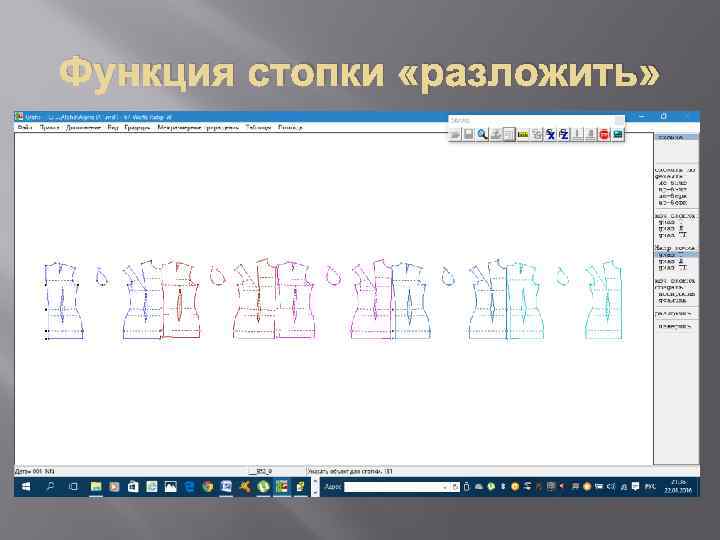Click the magnifier zoom tool in floating toolbar
720x540 pixels.
click(482, 134)
